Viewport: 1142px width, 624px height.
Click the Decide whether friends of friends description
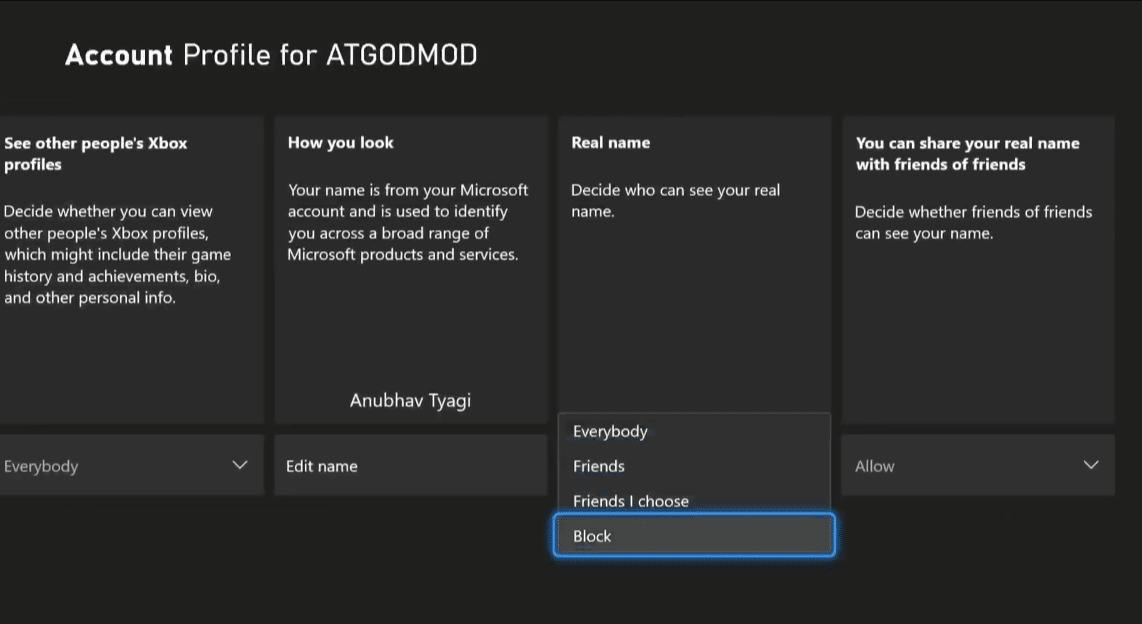pos(973,222)
